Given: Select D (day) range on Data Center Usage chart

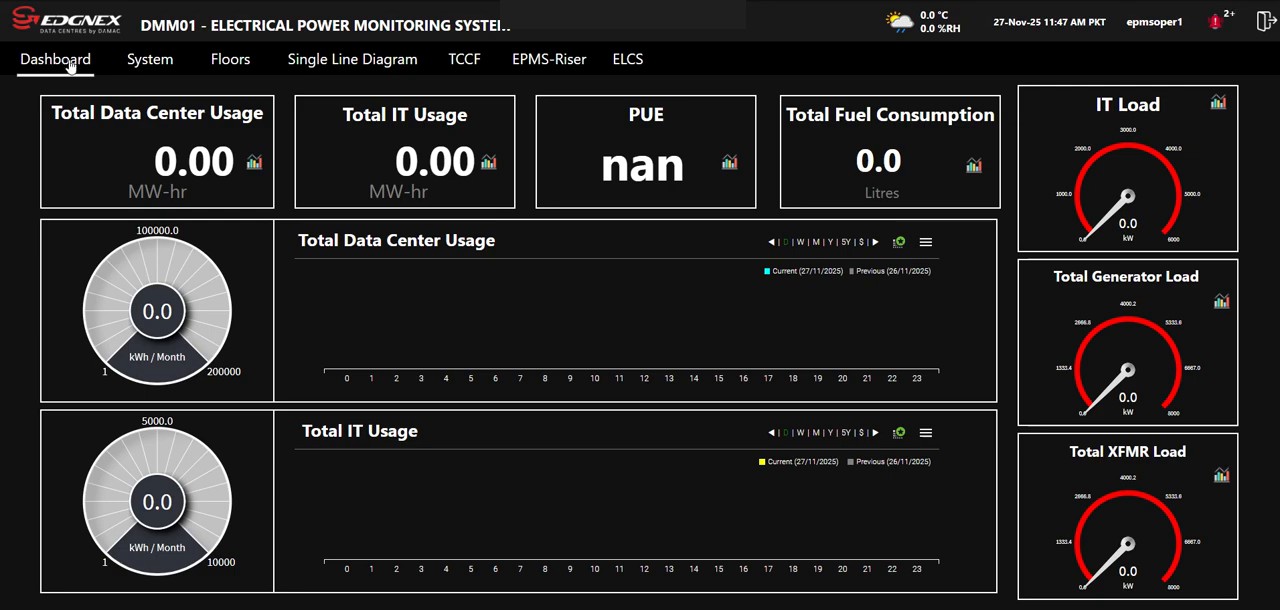Looking at the screenshot, I should tap(786, 242).
